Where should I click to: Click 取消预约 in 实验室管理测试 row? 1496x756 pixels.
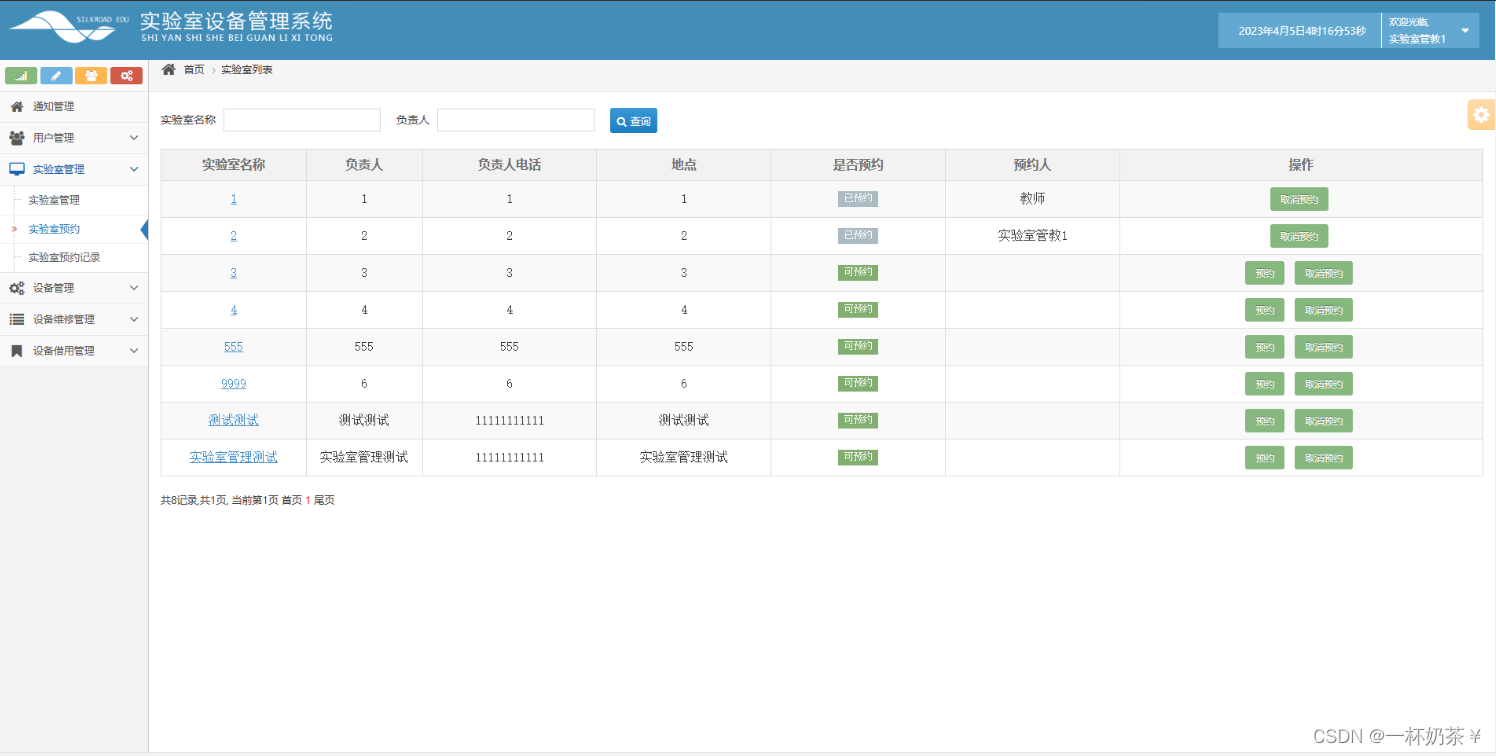click(1324, 458)
